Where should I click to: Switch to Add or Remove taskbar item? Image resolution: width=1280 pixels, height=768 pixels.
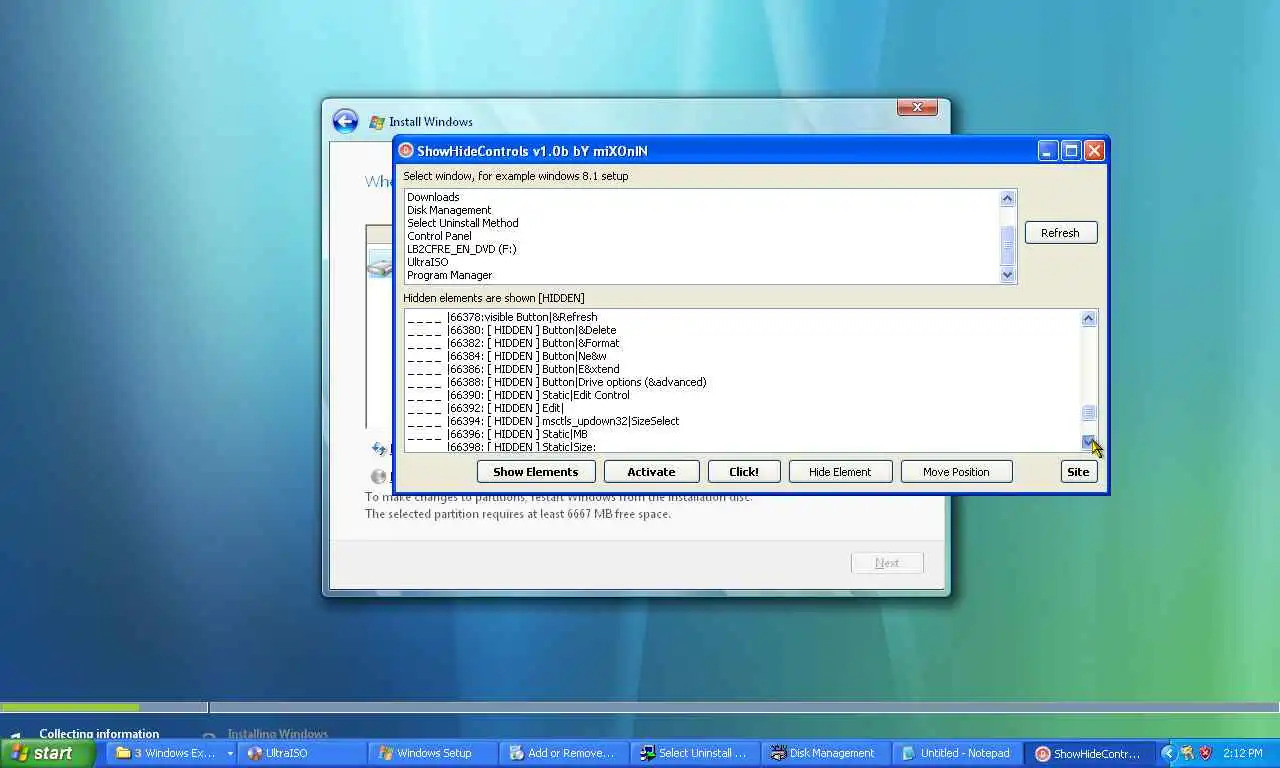click(x=563, y=753)
